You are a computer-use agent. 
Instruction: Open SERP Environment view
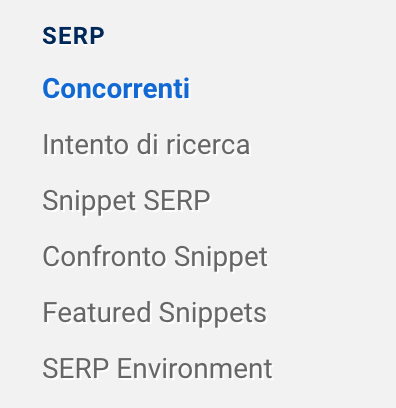(157, 368)
